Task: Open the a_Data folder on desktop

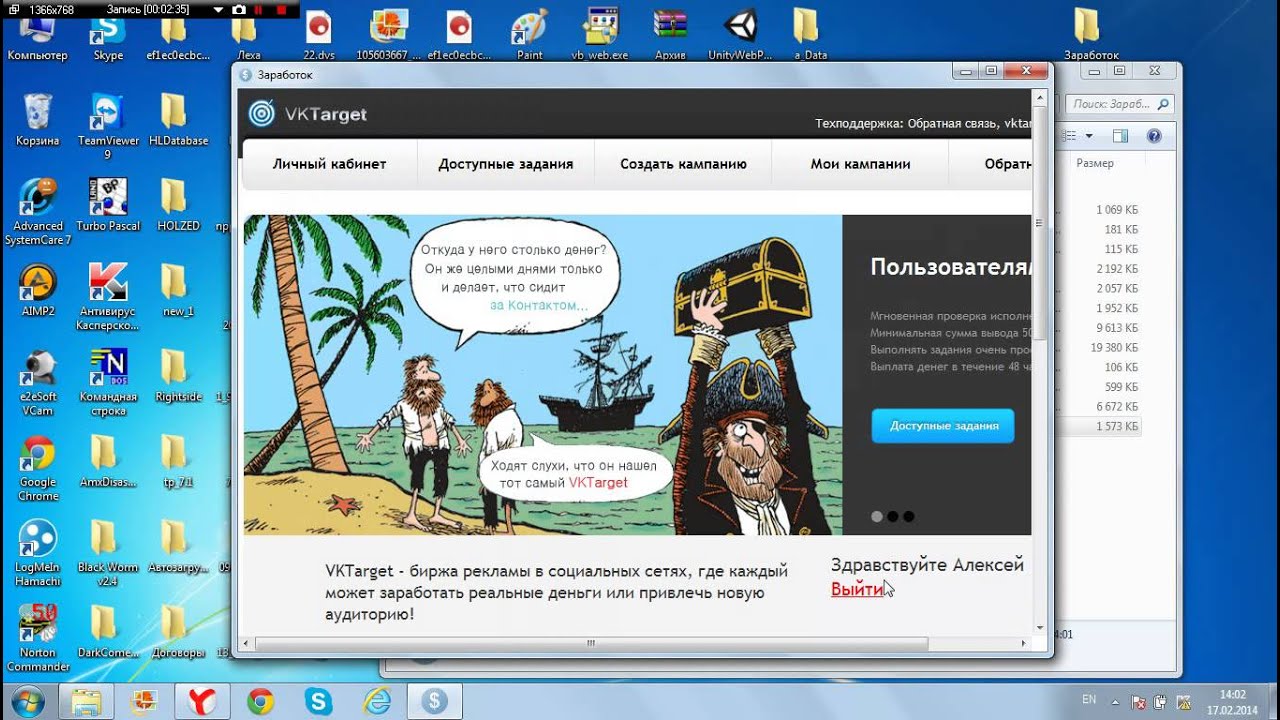Action: (x=809, y=37)
